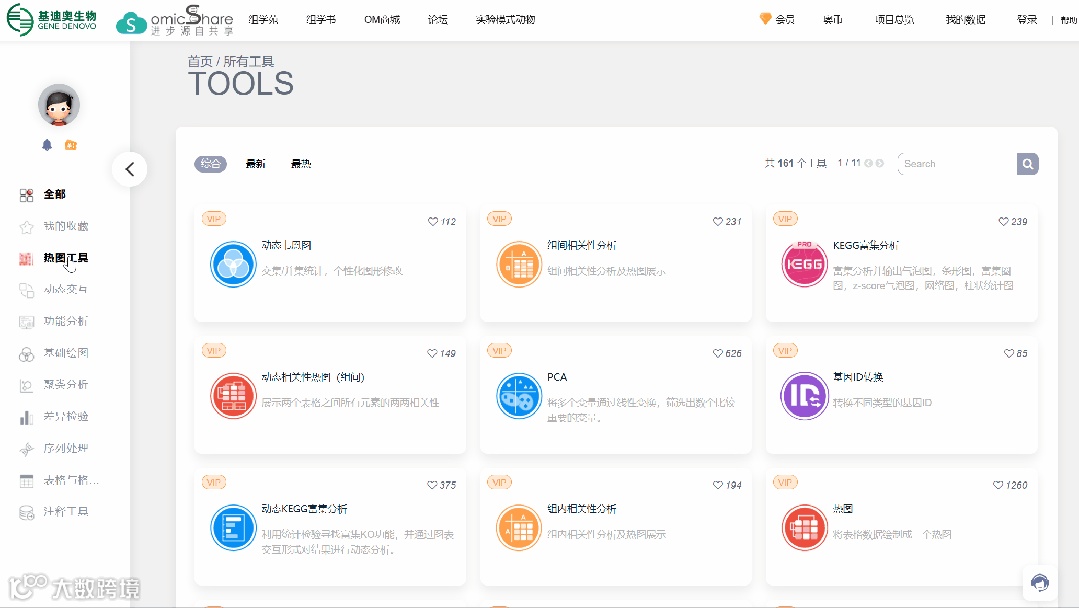
Task: Like the KEGG tool with 239 hearts
Action: 1003,221
